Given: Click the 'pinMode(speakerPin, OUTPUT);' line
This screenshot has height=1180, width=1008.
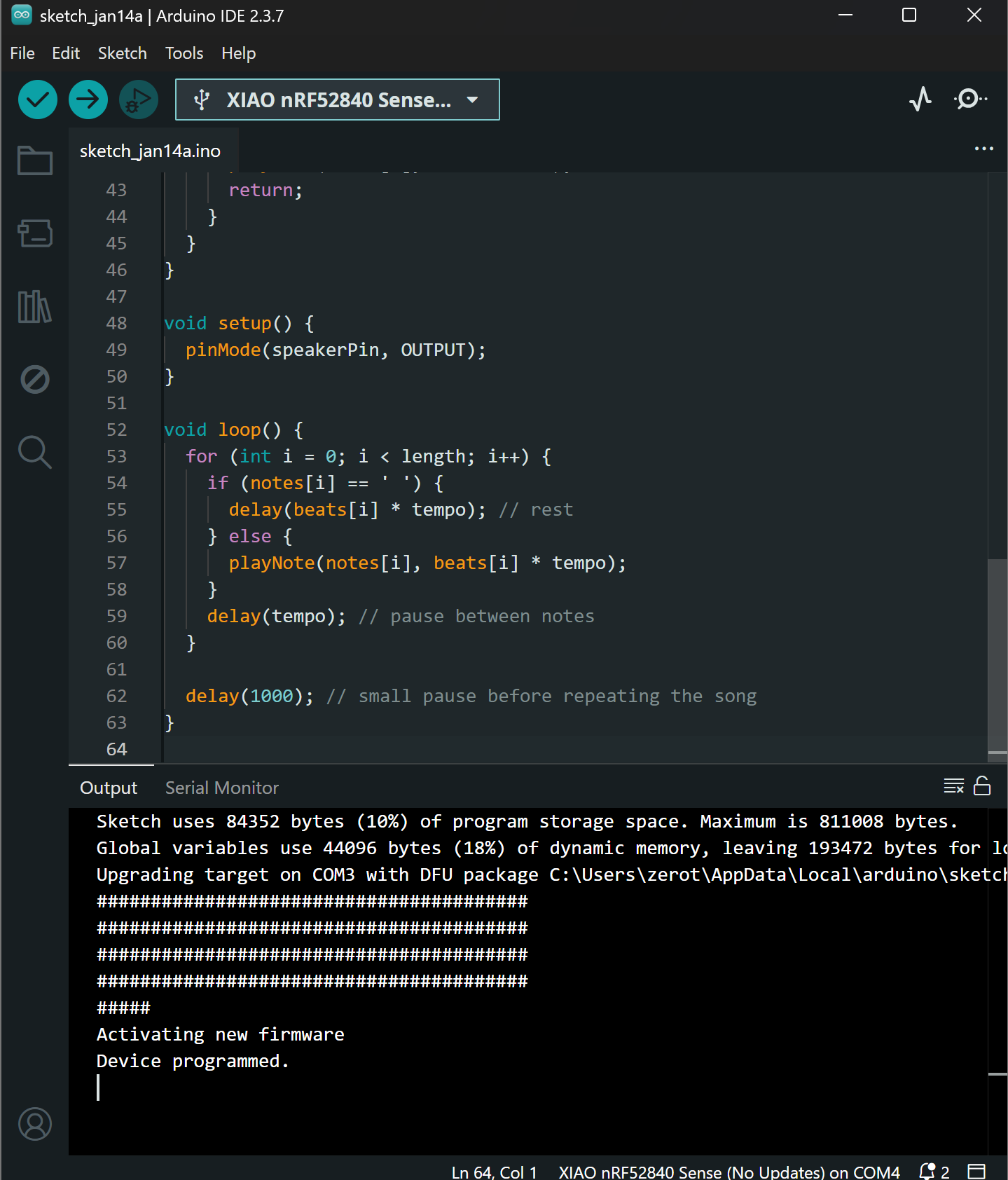Looking at the screenshot, I should (336, 350).
